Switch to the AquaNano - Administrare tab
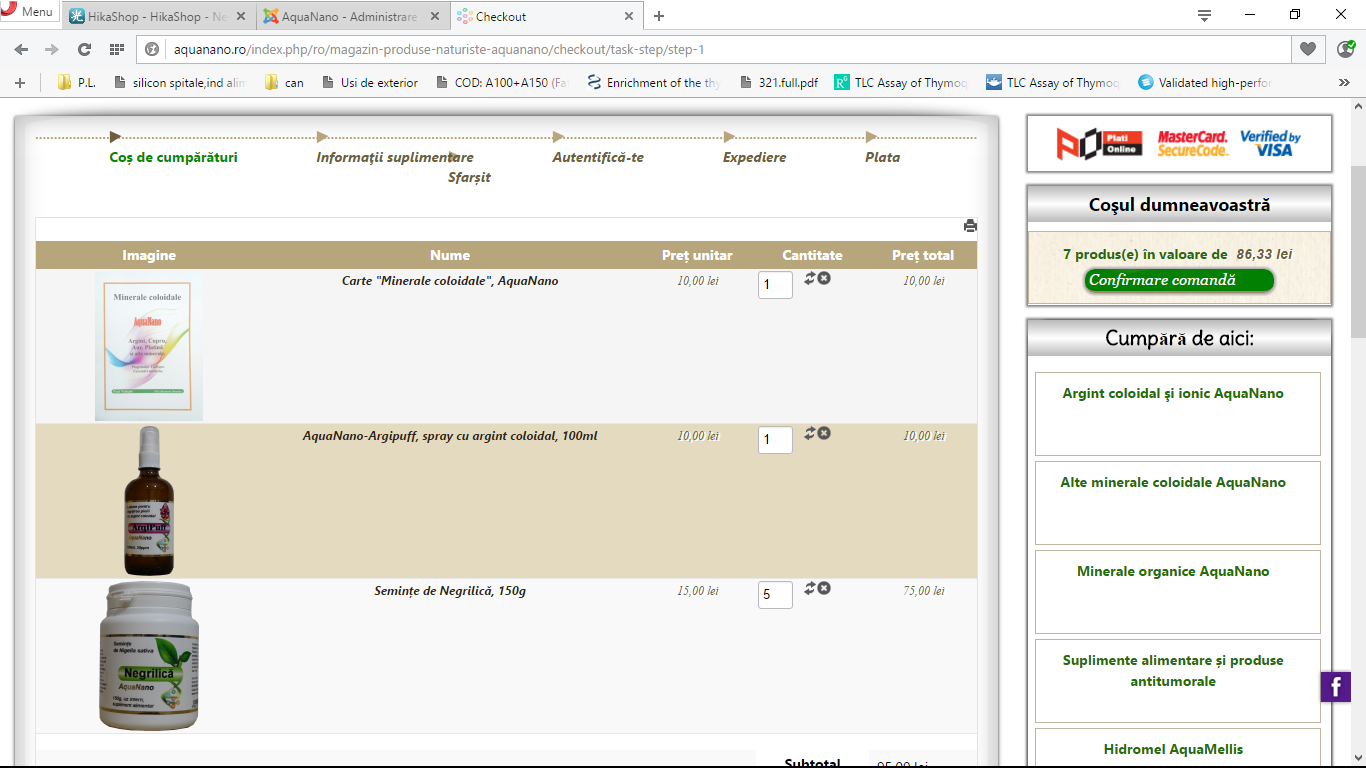The width and height of the screenshot is (1366, 768). tap(349, 16)
